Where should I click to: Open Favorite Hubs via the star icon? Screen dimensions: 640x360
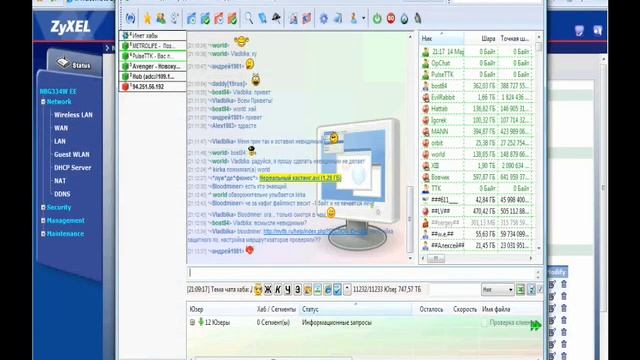click(x=147, y=18)
